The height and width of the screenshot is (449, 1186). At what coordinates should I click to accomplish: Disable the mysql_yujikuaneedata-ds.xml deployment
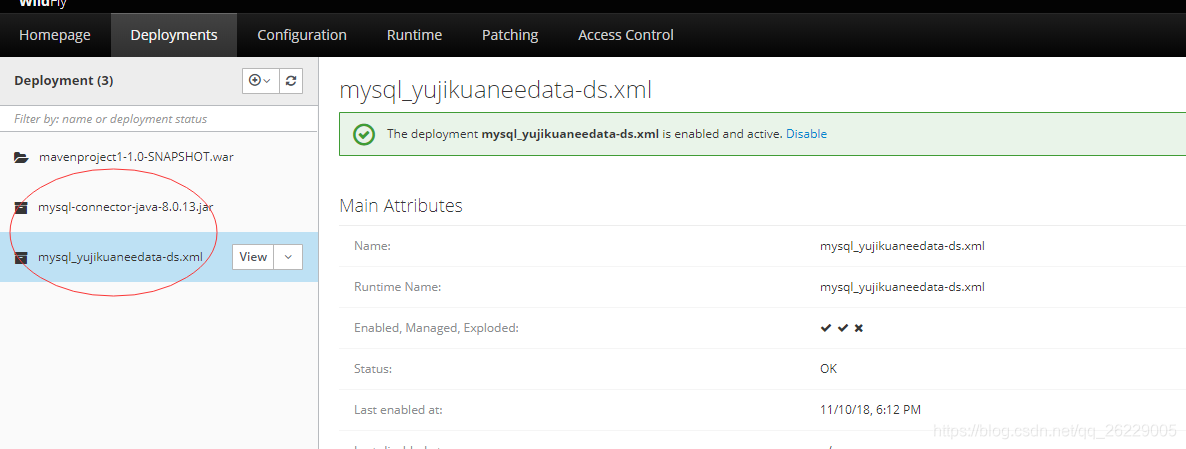point(806,134)
